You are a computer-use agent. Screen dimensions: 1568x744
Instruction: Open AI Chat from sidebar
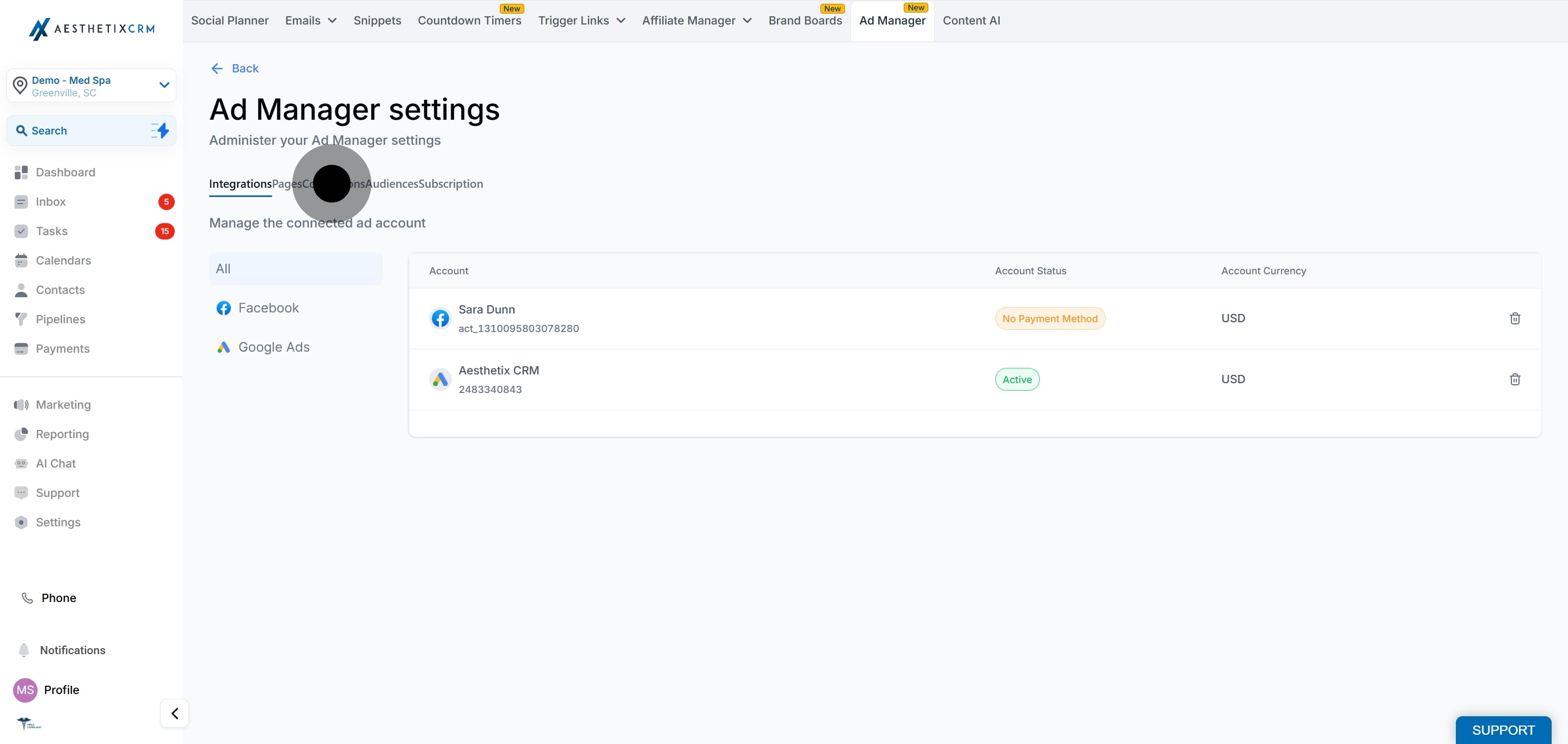pyautogui.click(x=56, y=464)
